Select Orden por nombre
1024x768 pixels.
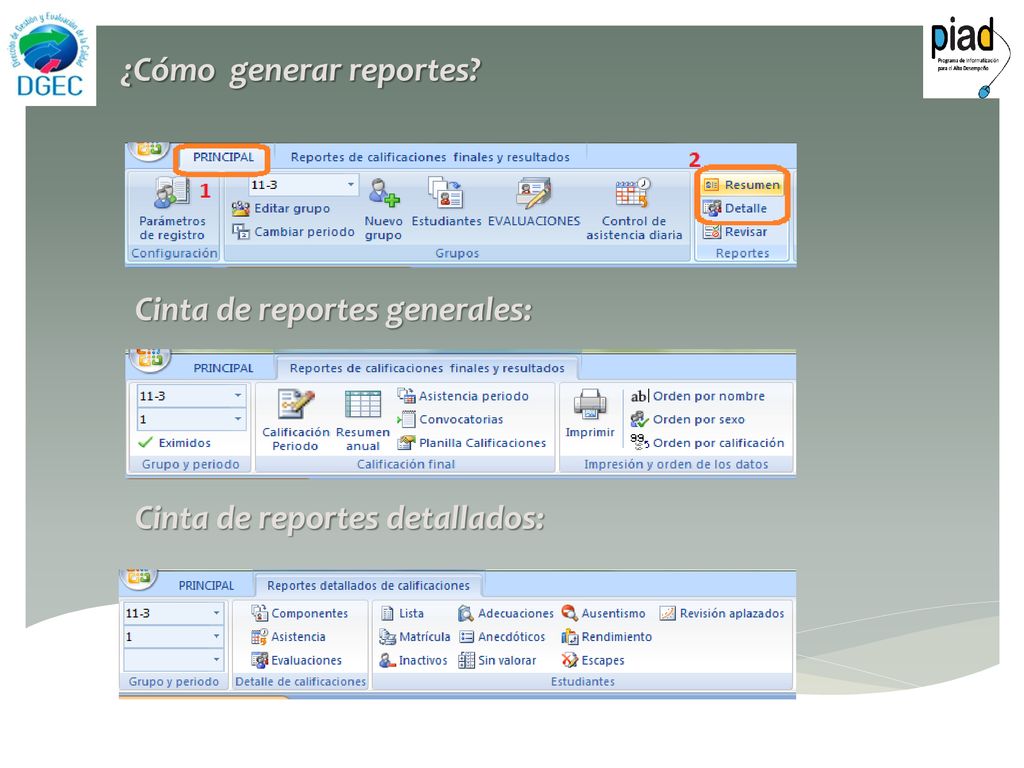[697, 396]
